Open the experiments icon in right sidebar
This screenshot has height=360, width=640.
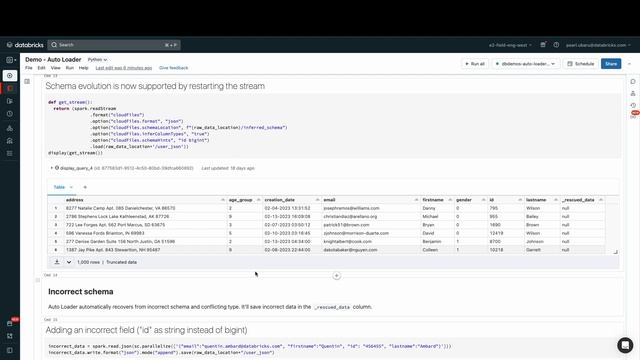pos(633,93)
